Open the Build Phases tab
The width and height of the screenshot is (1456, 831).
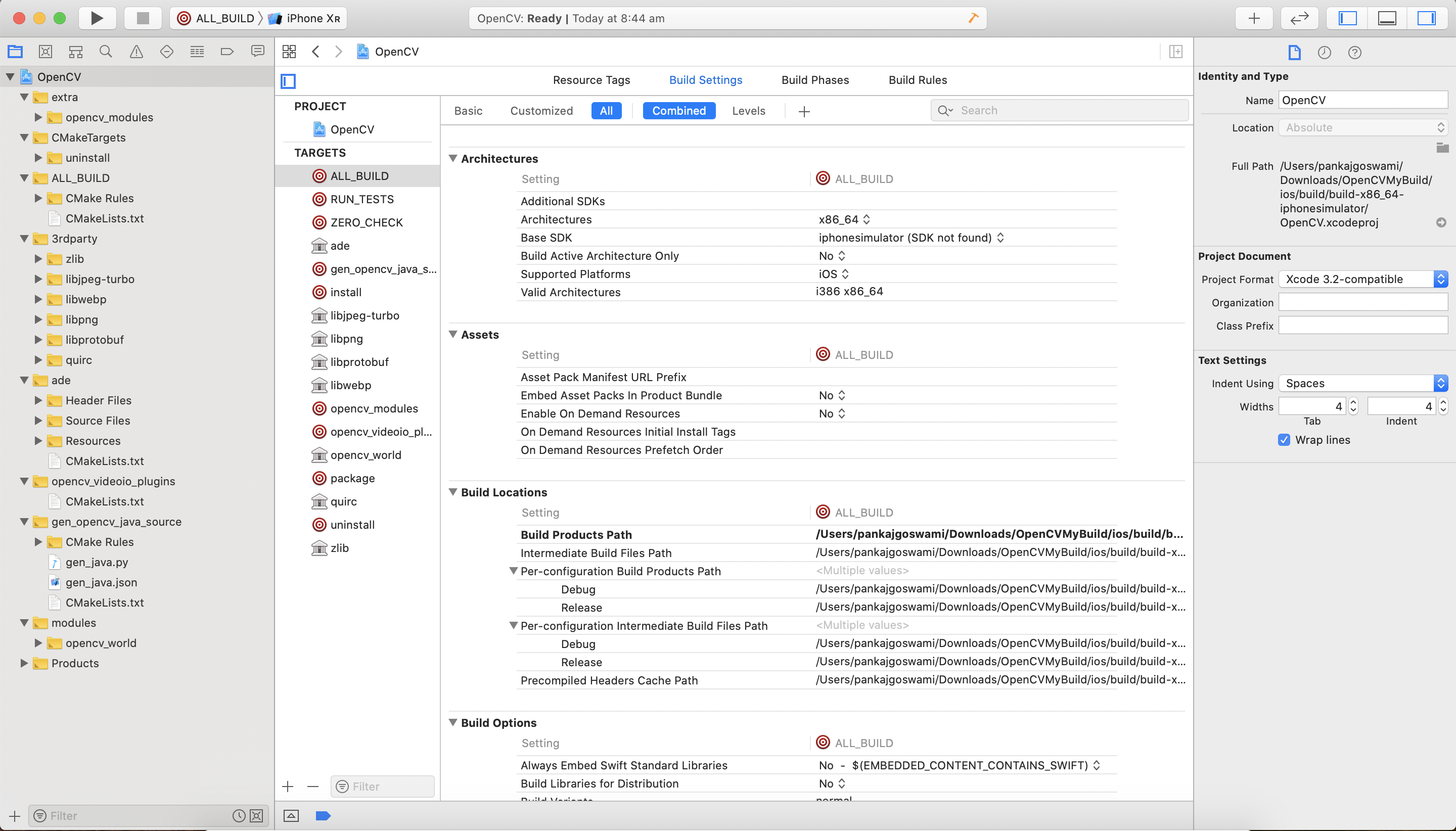(815, 80)
